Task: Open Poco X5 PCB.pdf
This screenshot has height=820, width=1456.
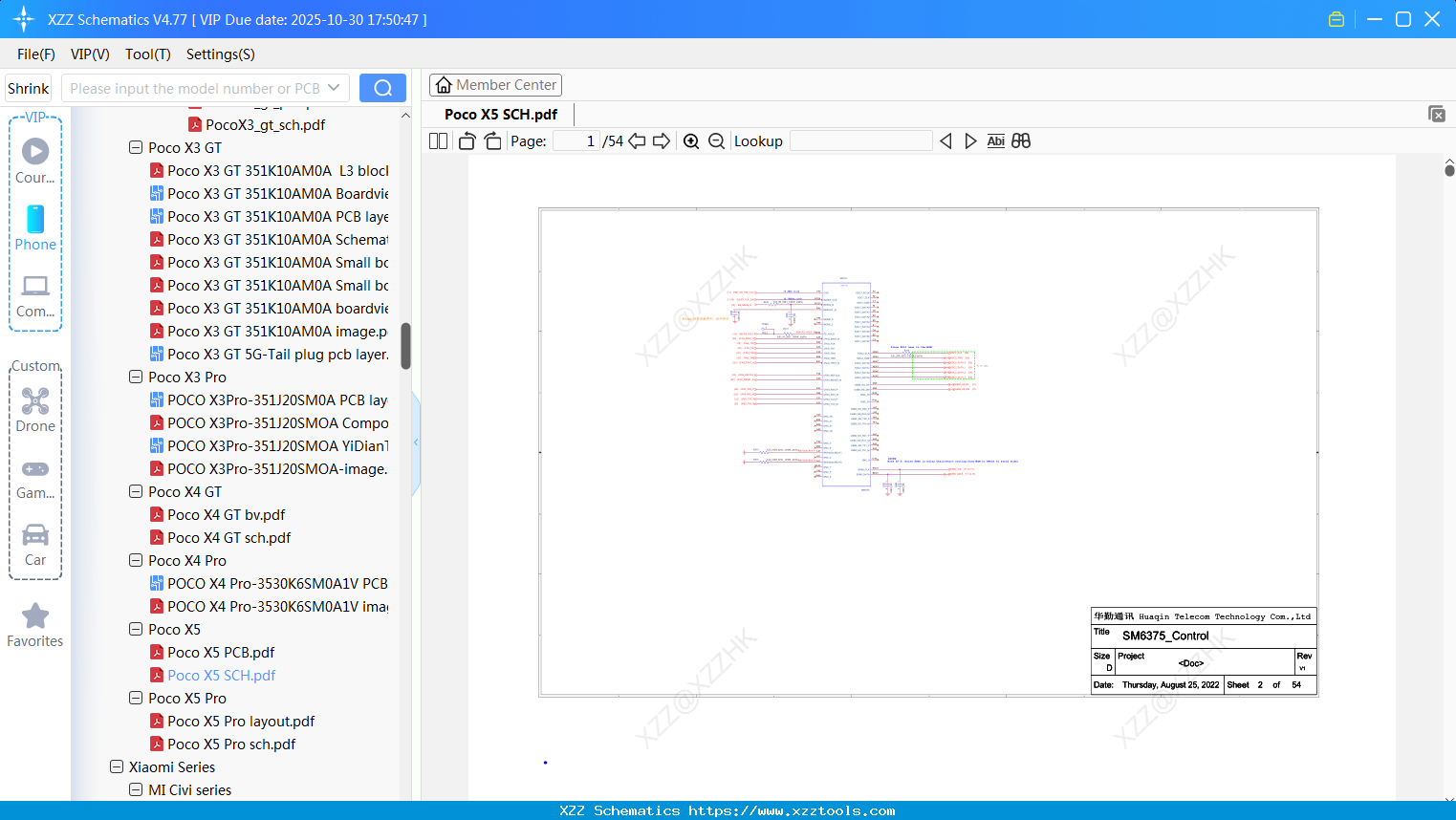Action: [212, 653]
